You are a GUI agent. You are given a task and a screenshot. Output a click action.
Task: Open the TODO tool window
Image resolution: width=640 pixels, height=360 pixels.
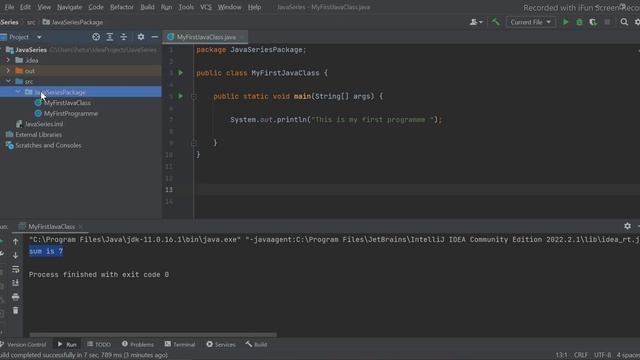point(99,344)
